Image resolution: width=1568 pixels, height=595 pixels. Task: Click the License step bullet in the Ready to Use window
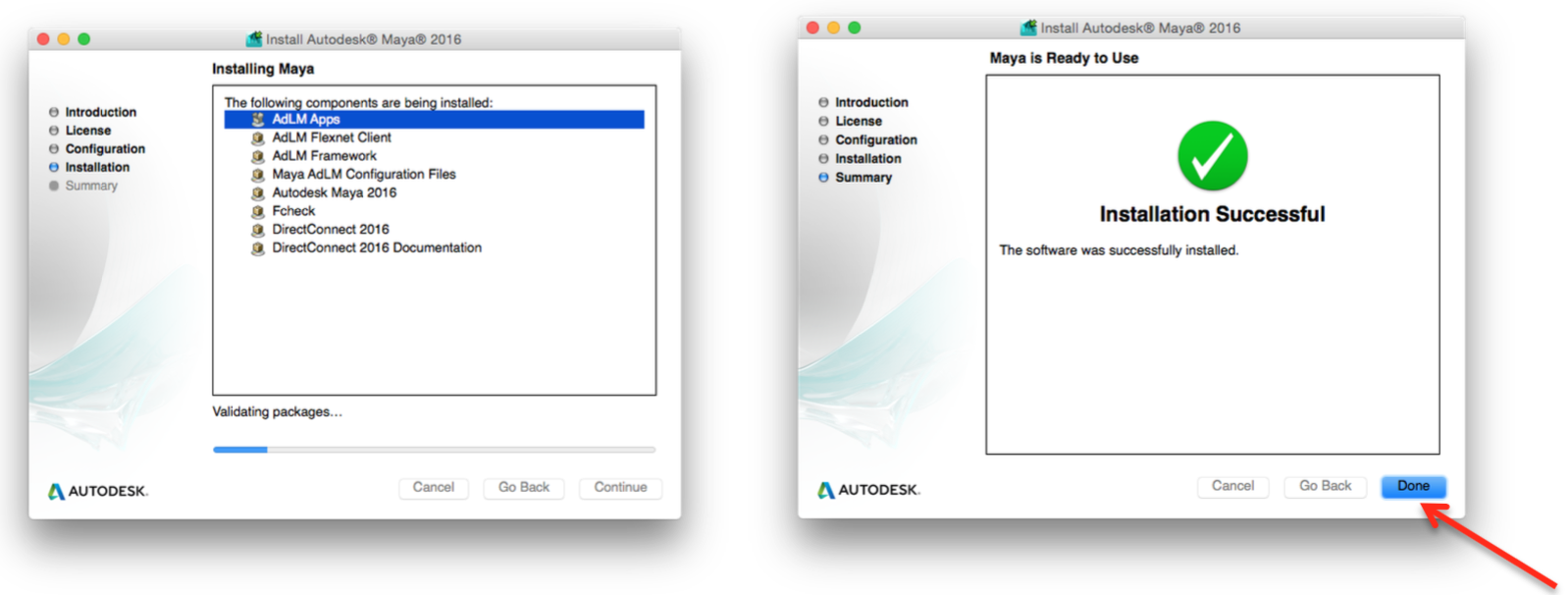click(x=823, y=122)
